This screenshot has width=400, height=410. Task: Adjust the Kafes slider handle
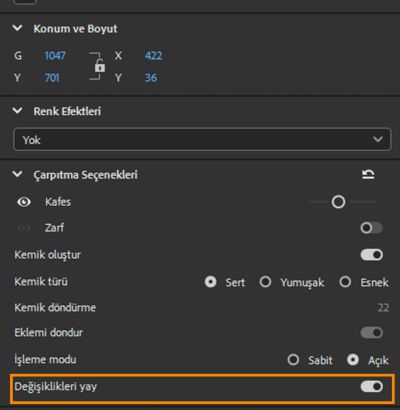[x=338, y=202]
